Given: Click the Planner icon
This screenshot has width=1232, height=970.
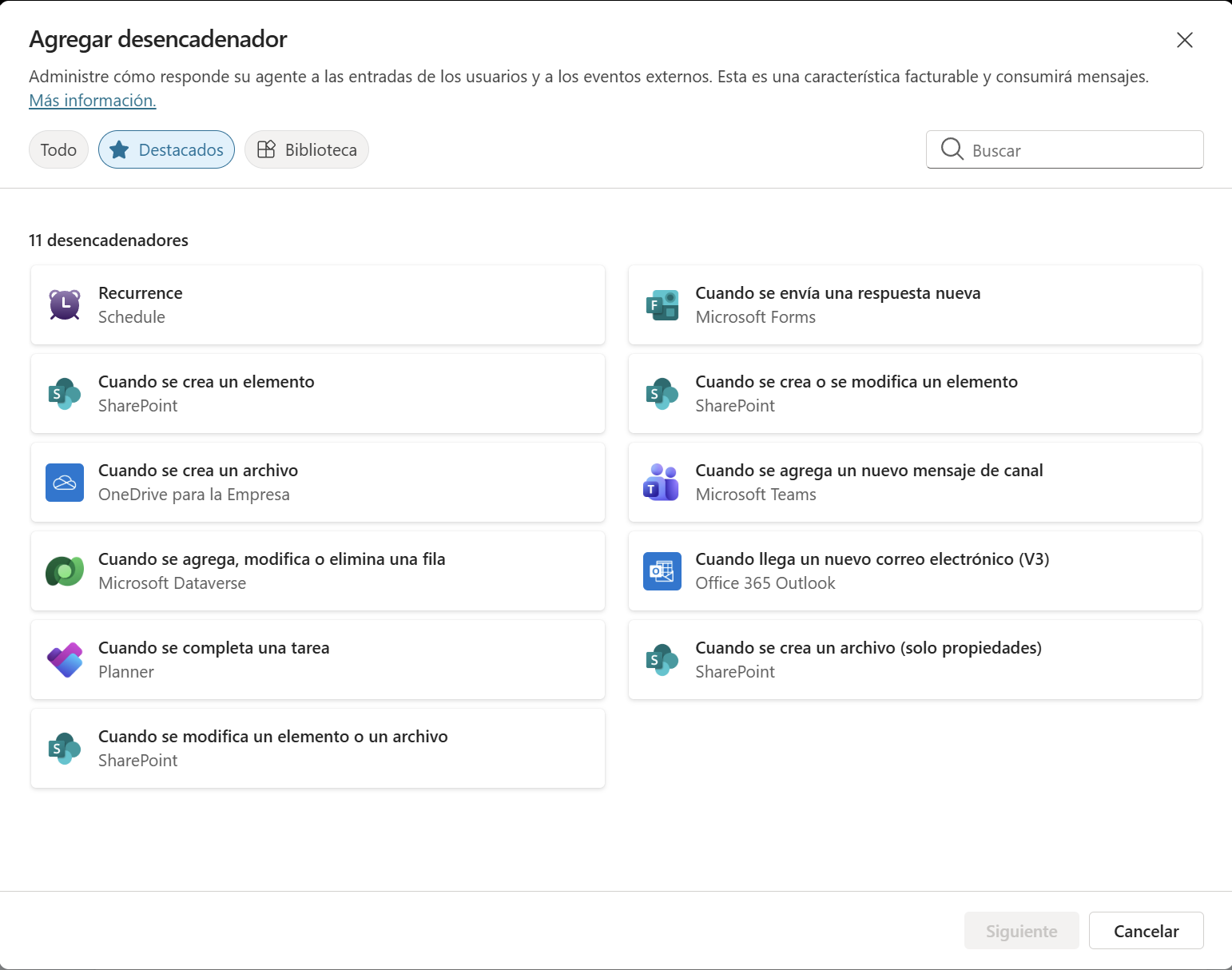Looking at the screenshot, I should click(64, 659).
